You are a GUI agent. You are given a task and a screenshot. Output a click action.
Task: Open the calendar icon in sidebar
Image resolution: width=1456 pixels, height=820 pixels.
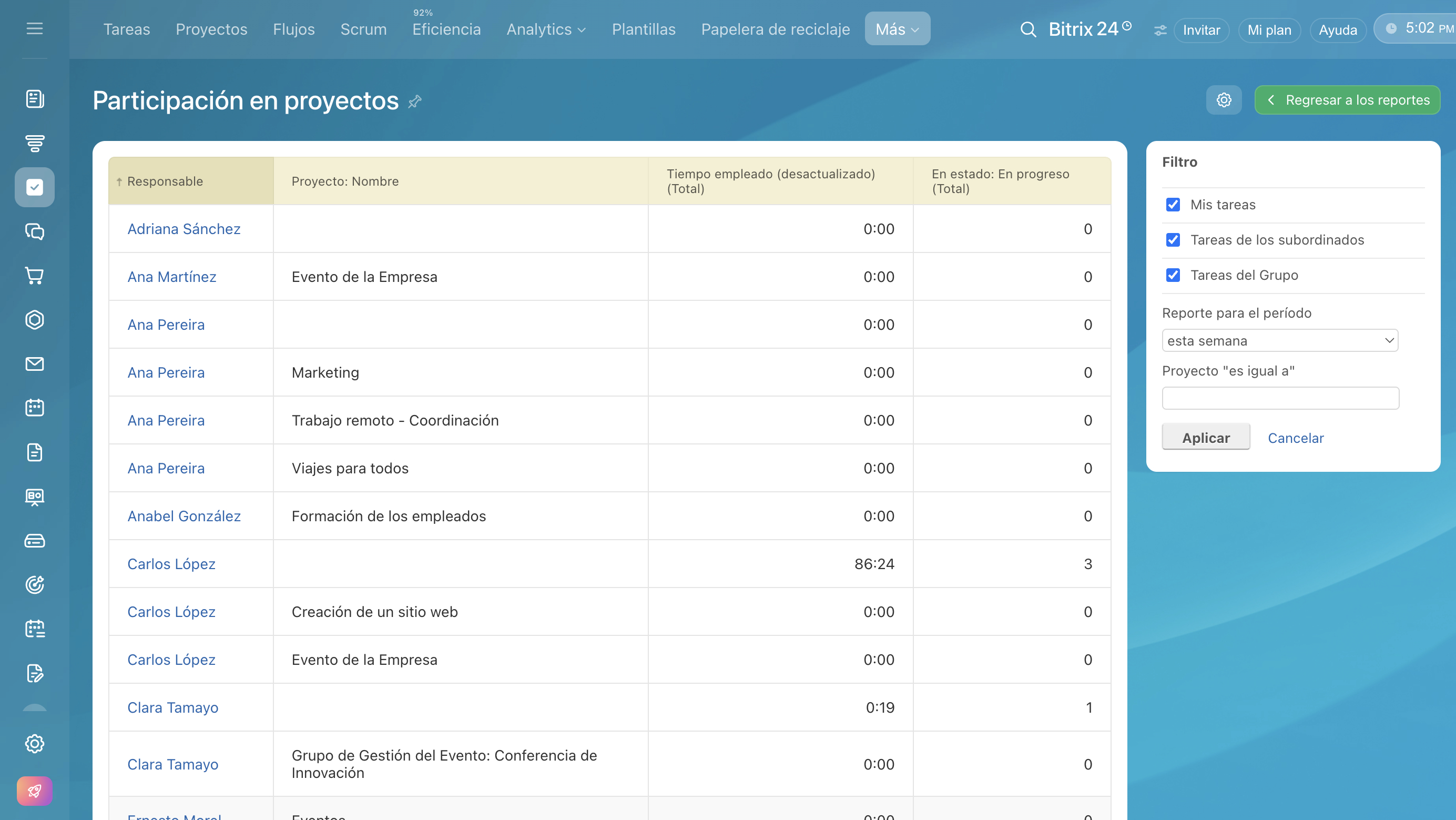(x=35, y=408)
